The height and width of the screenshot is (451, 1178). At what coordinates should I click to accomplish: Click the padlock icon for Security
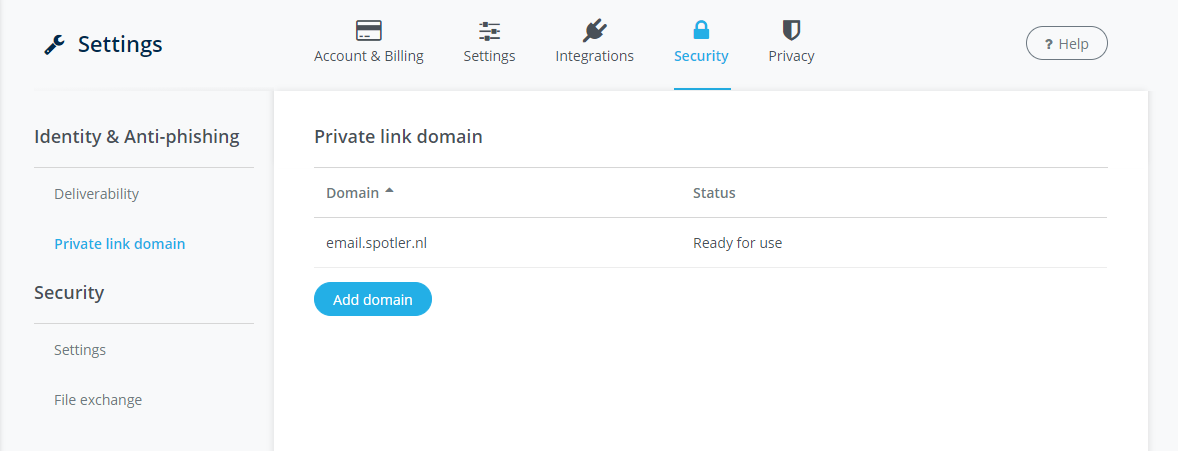pos(701,30)
